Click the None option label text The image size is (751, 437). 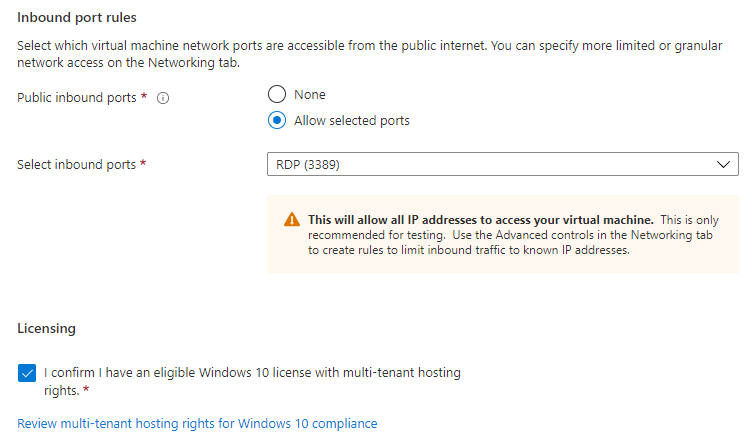[x=309, y=95]
